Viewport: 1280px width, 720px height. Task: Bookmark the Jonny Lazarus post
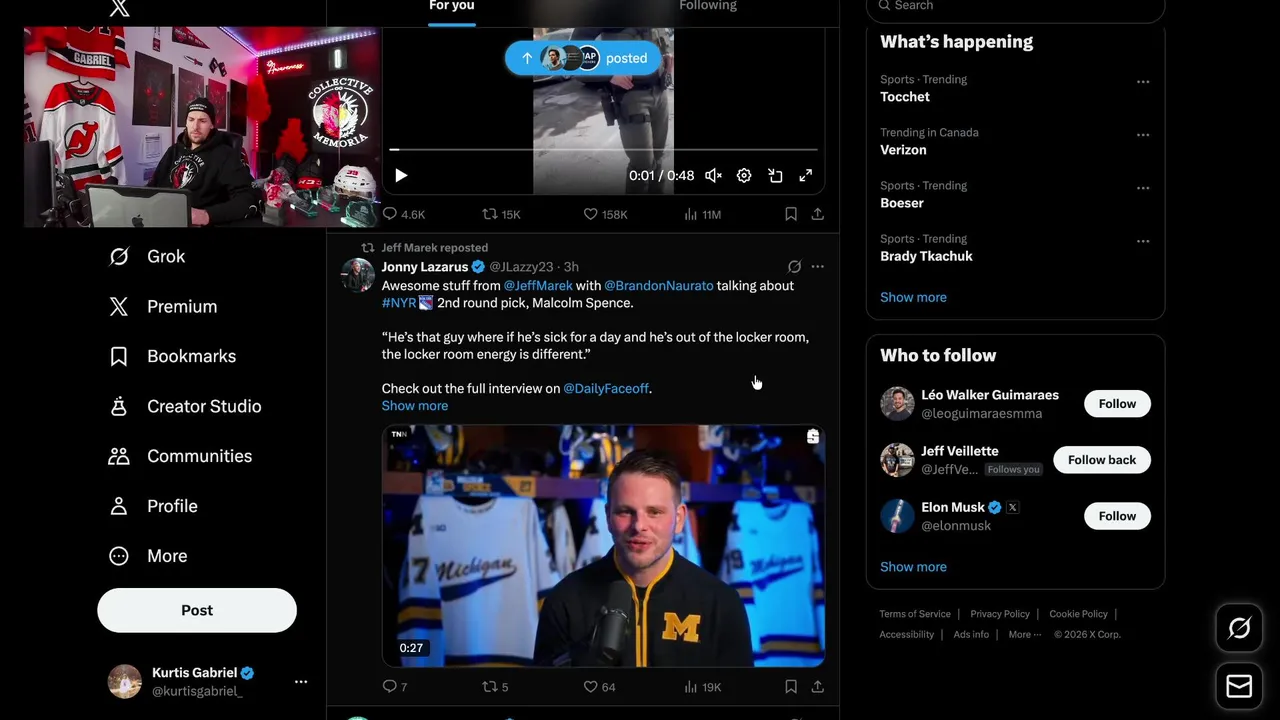[x=791, y=687]
